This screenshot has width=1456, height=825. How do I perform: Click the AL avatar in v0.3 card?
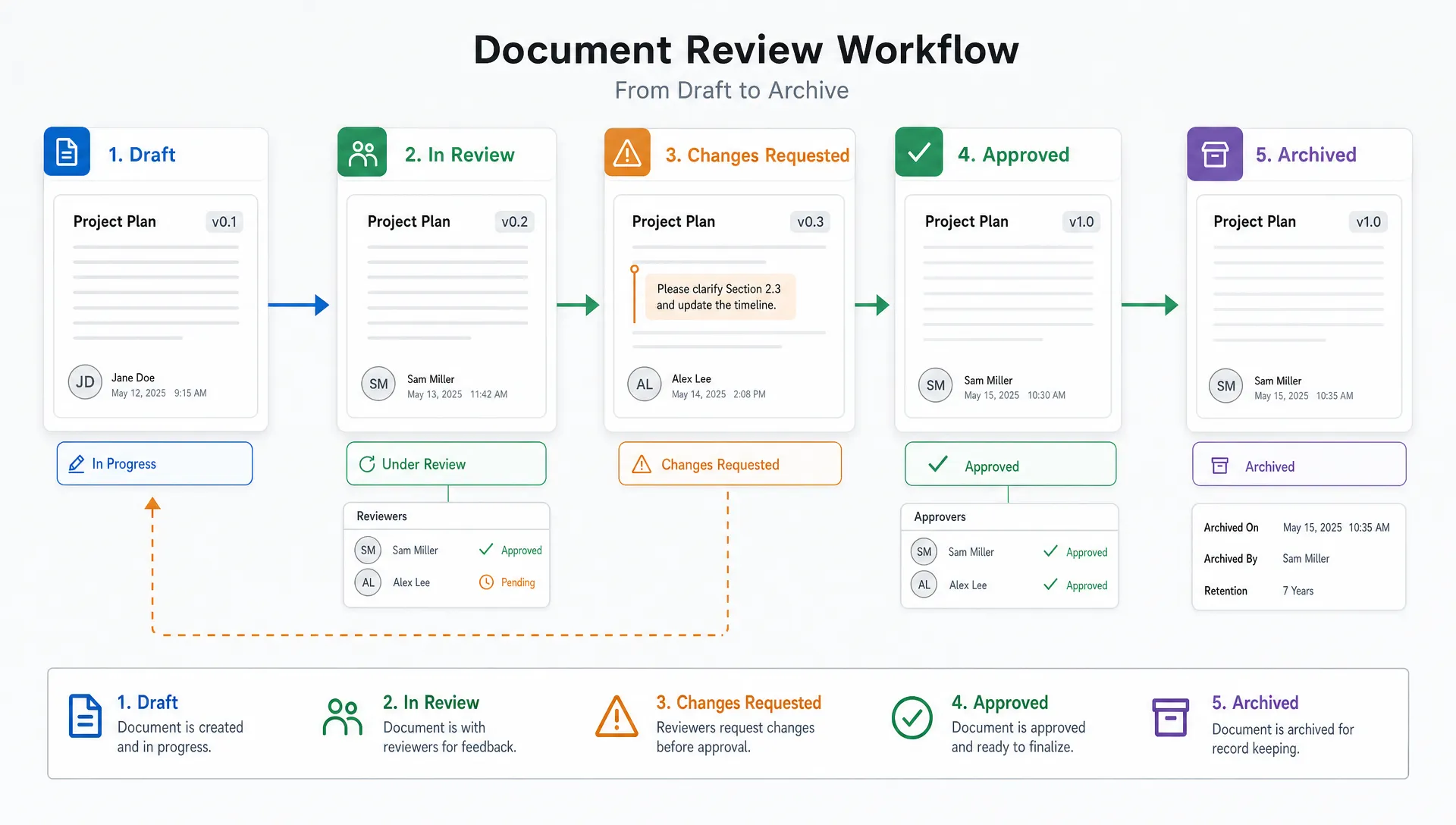(645, 384)
